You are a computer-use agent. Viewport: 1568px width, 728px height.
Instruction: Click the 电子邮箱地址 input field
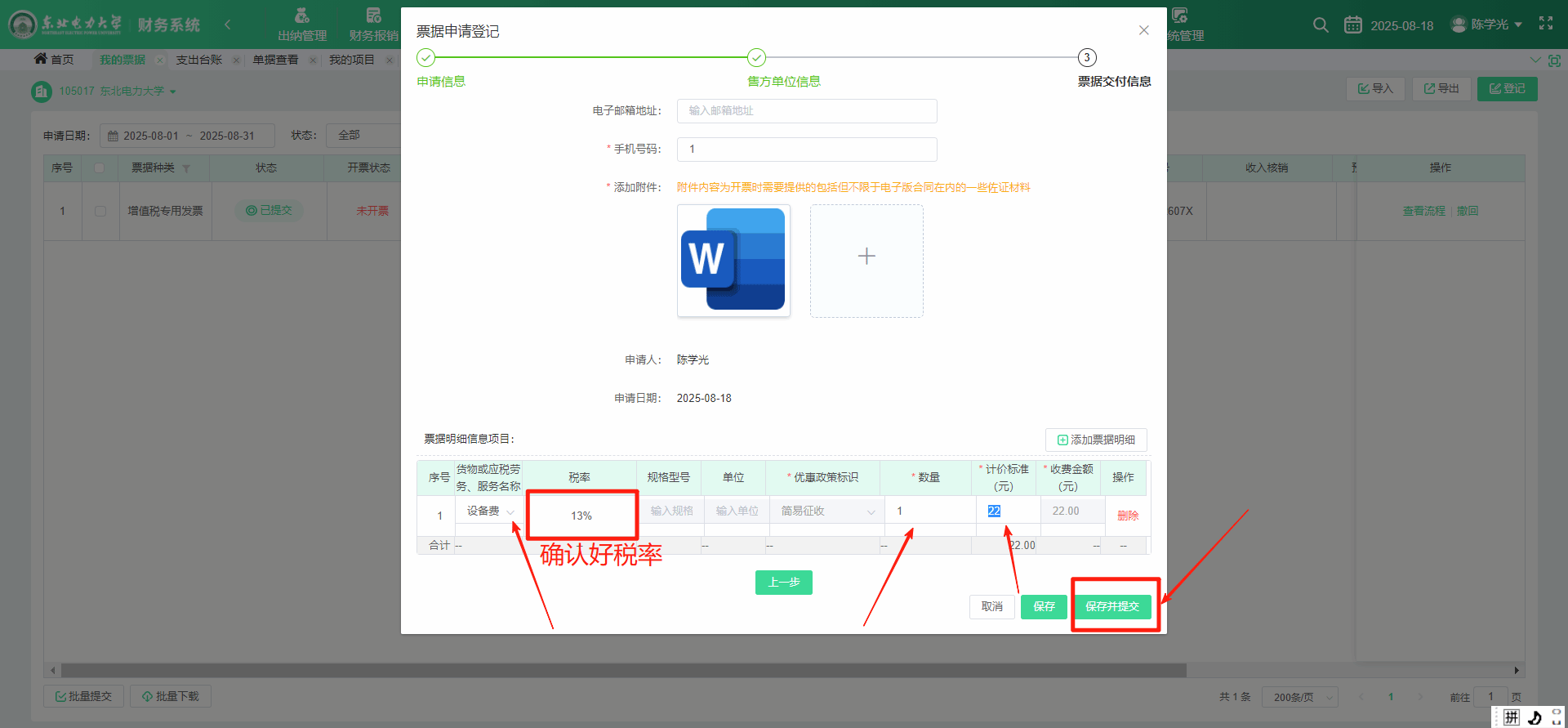click(806, 111)
